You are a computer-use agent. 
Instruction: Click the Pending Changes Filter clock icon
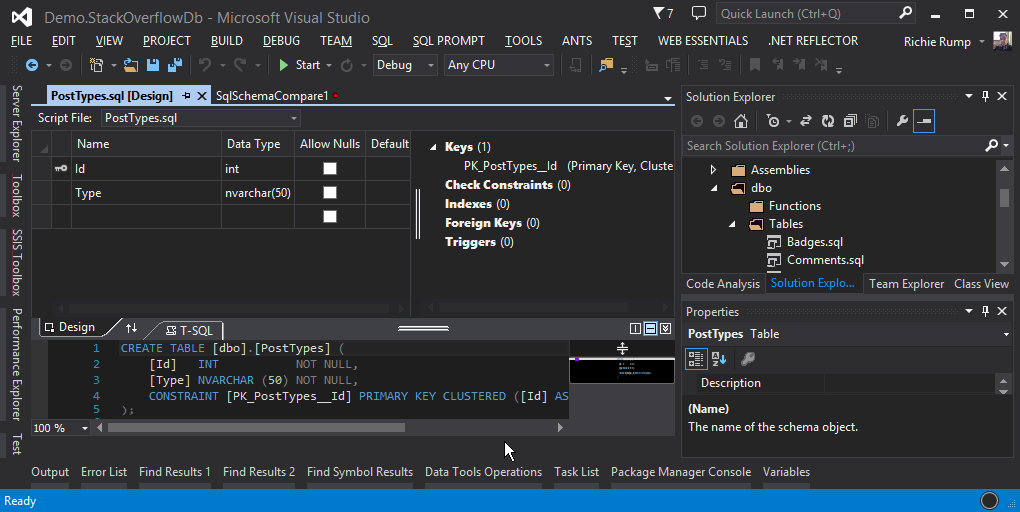tap(773, 121)
